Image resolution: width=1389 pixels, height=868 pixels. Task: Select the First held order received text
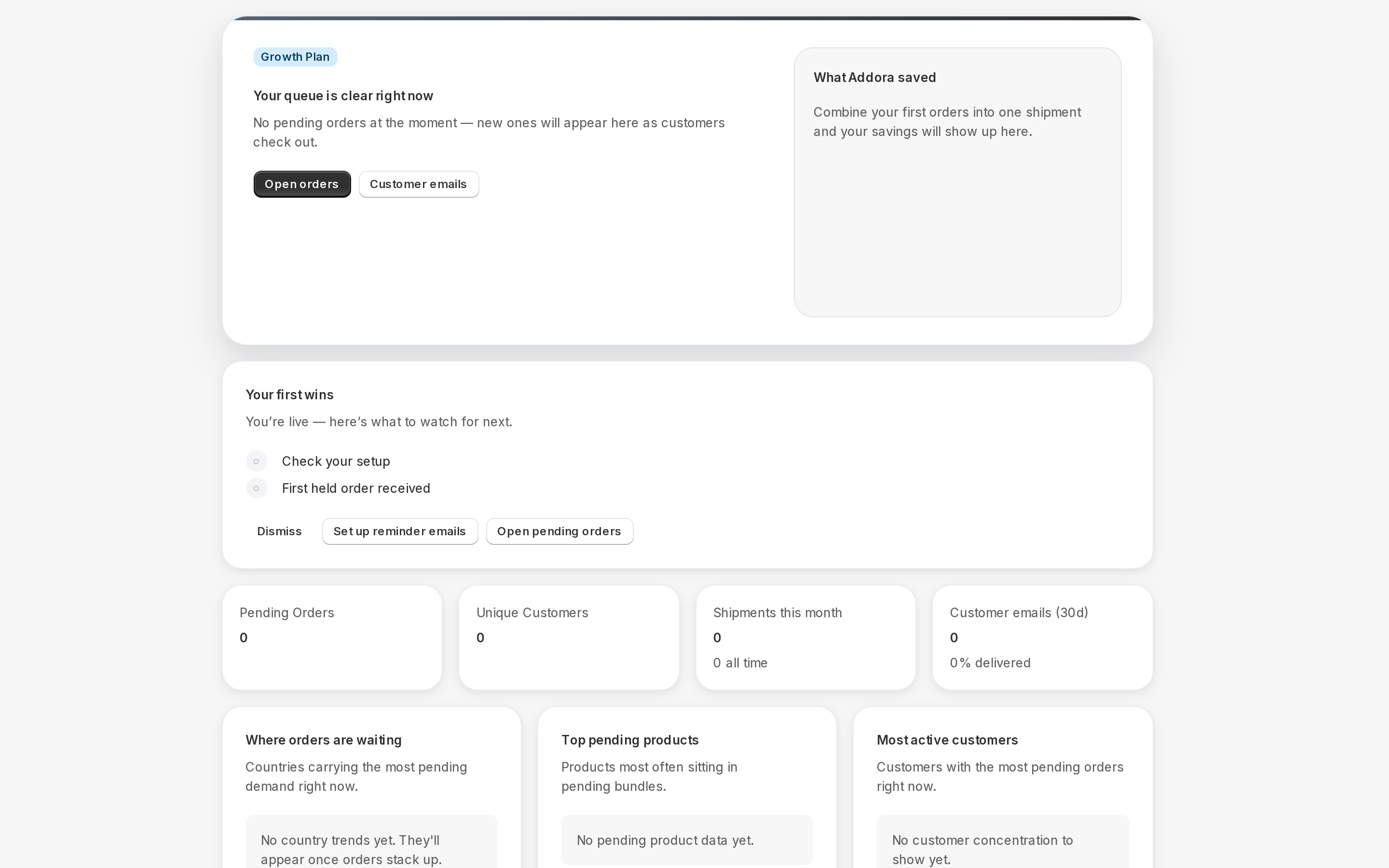[356, 488]
